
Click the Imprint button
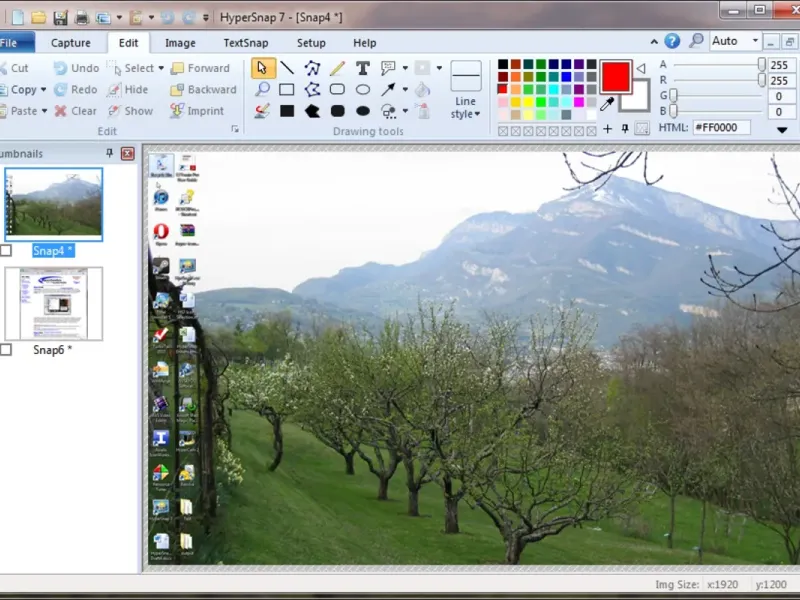pos(197,111)
